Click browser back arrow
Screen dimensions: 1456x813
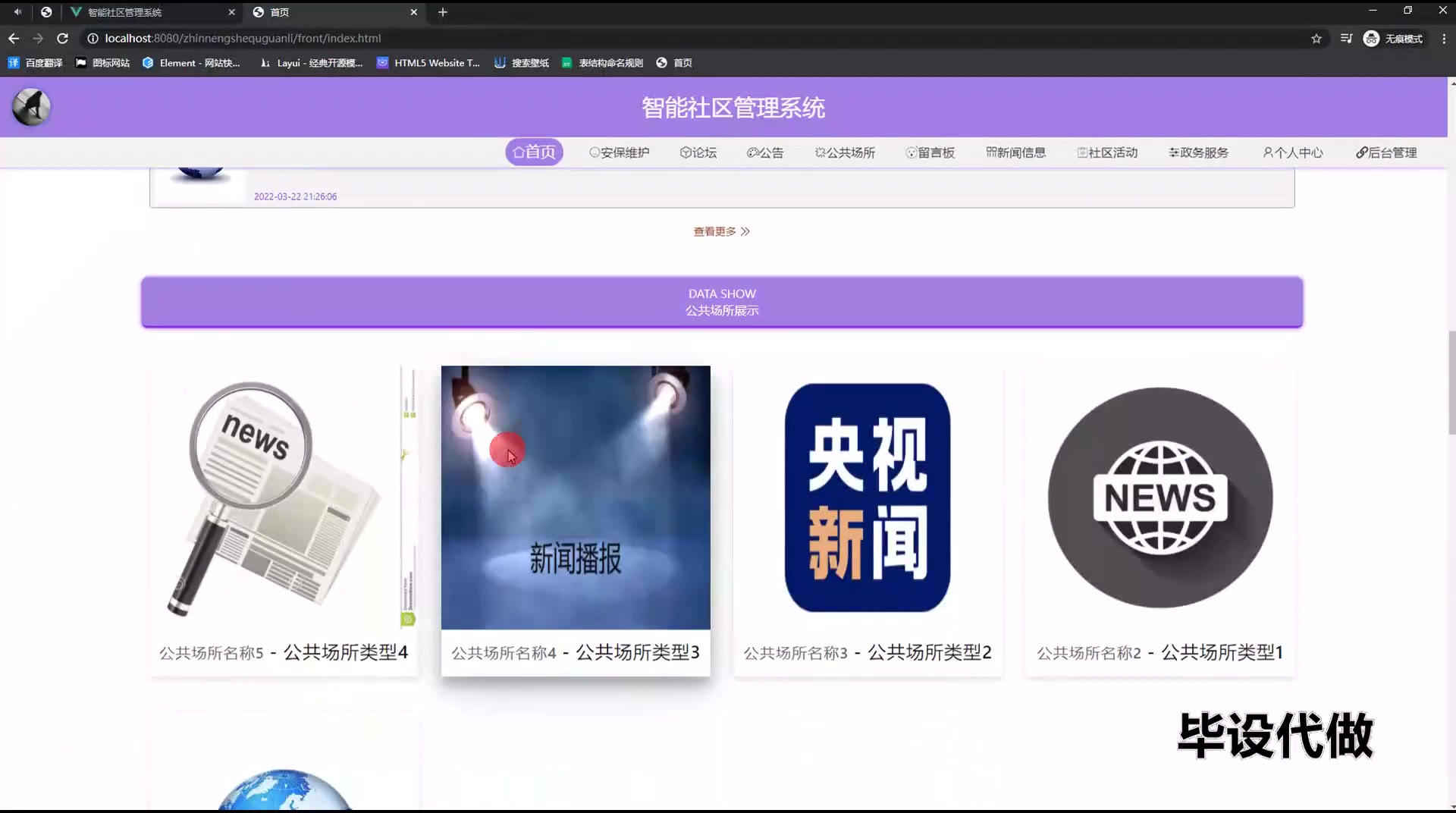[14, 38]
